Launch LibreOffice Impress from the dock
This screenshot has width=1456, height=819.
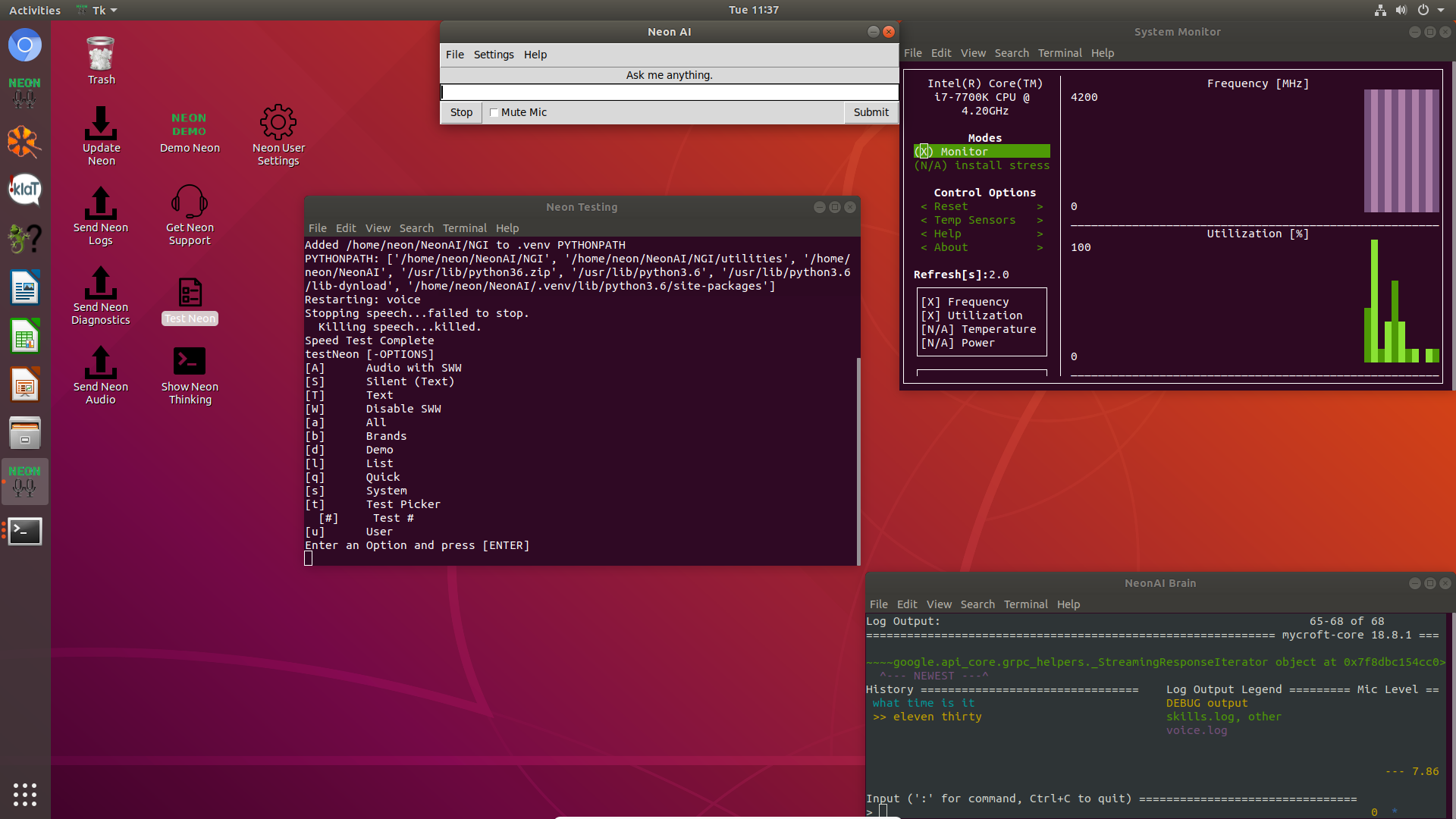tap(25, 384)
